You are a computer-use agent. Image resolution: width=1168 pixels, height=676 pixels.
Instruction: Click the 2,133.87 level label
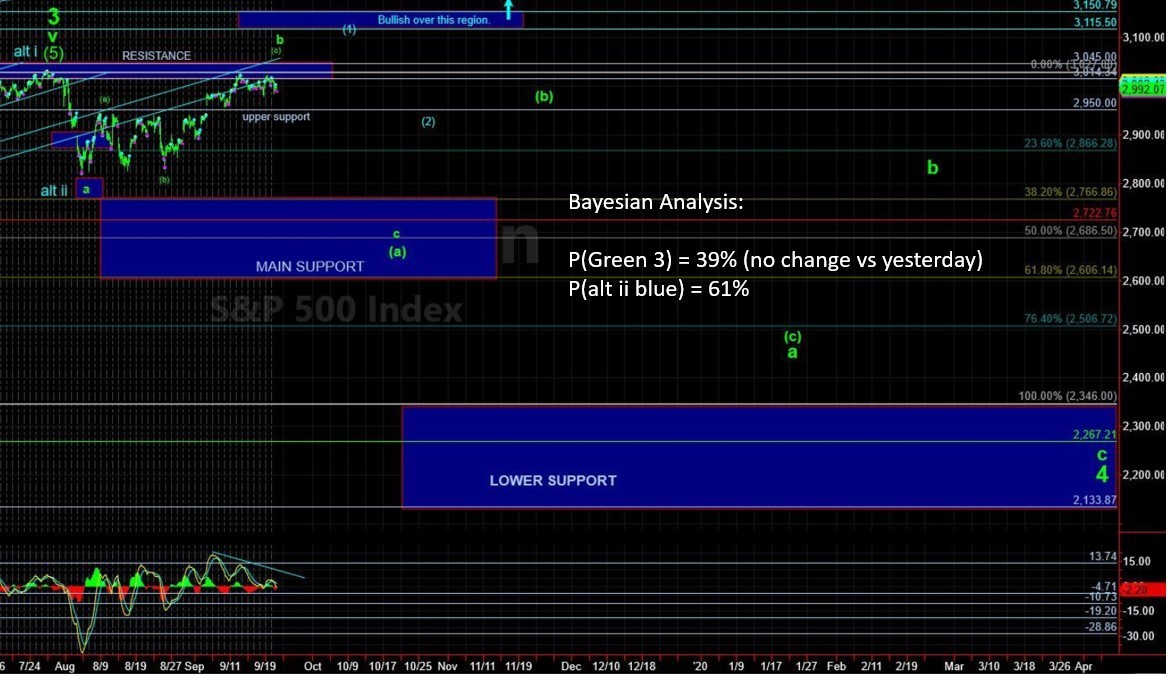(x=1094, y=500)
